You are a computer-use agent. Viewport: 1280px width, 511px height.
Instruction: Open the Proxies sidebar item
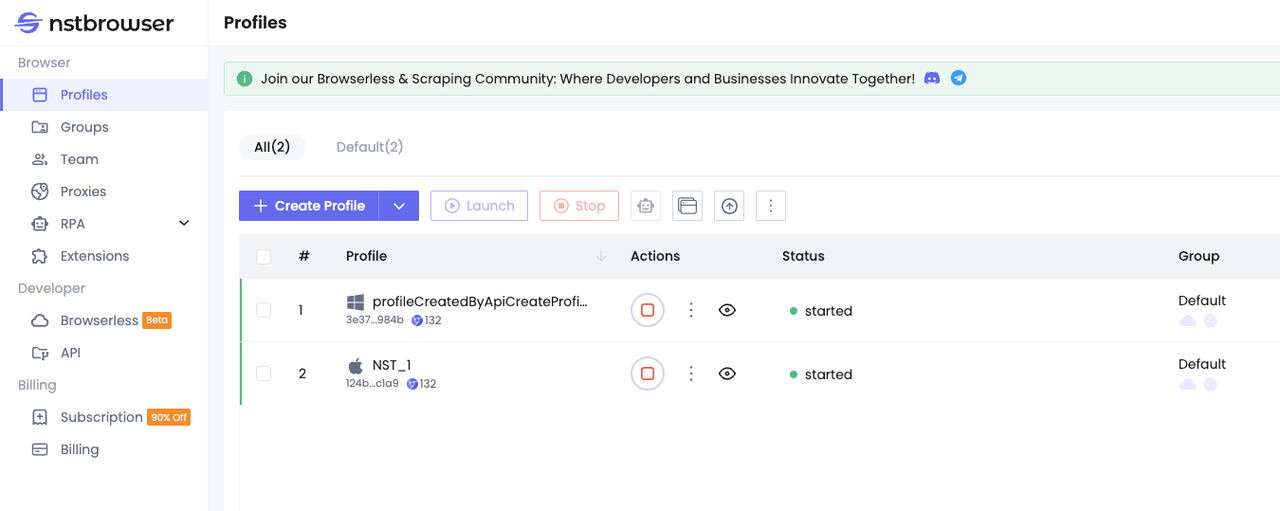(x=104, y=191)
